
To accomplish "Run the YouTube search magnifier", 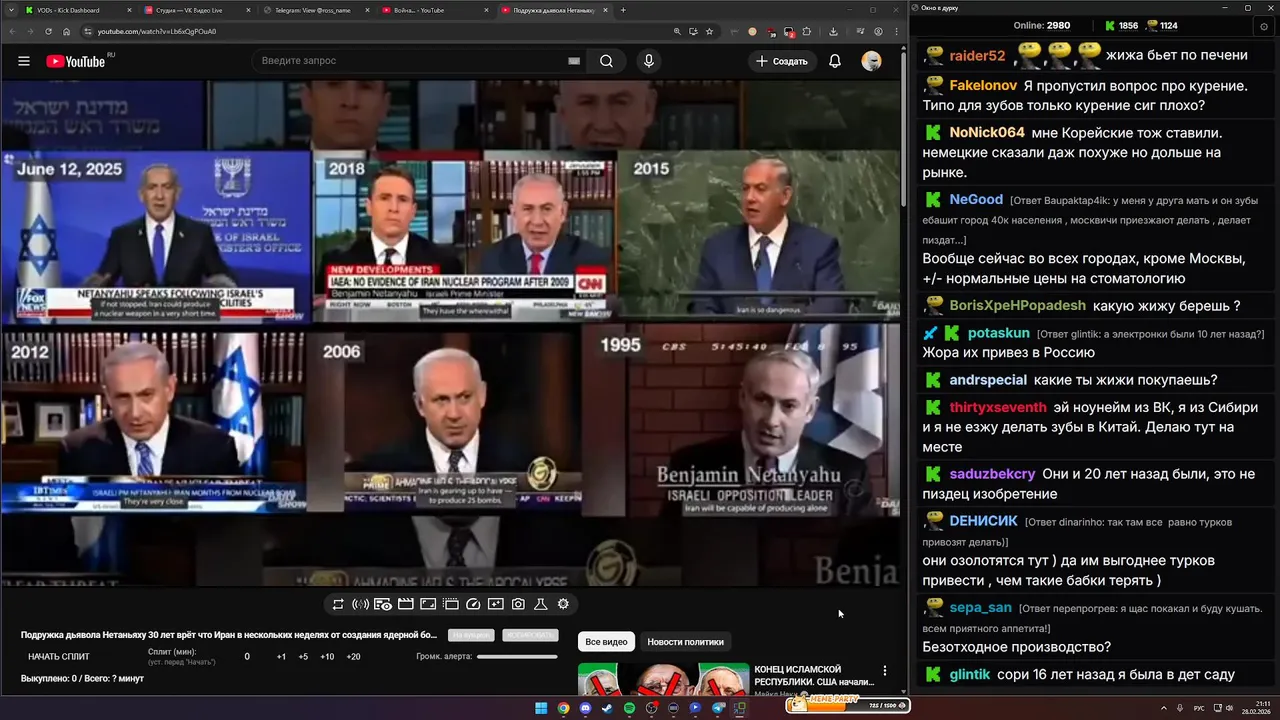I will 606,61.
